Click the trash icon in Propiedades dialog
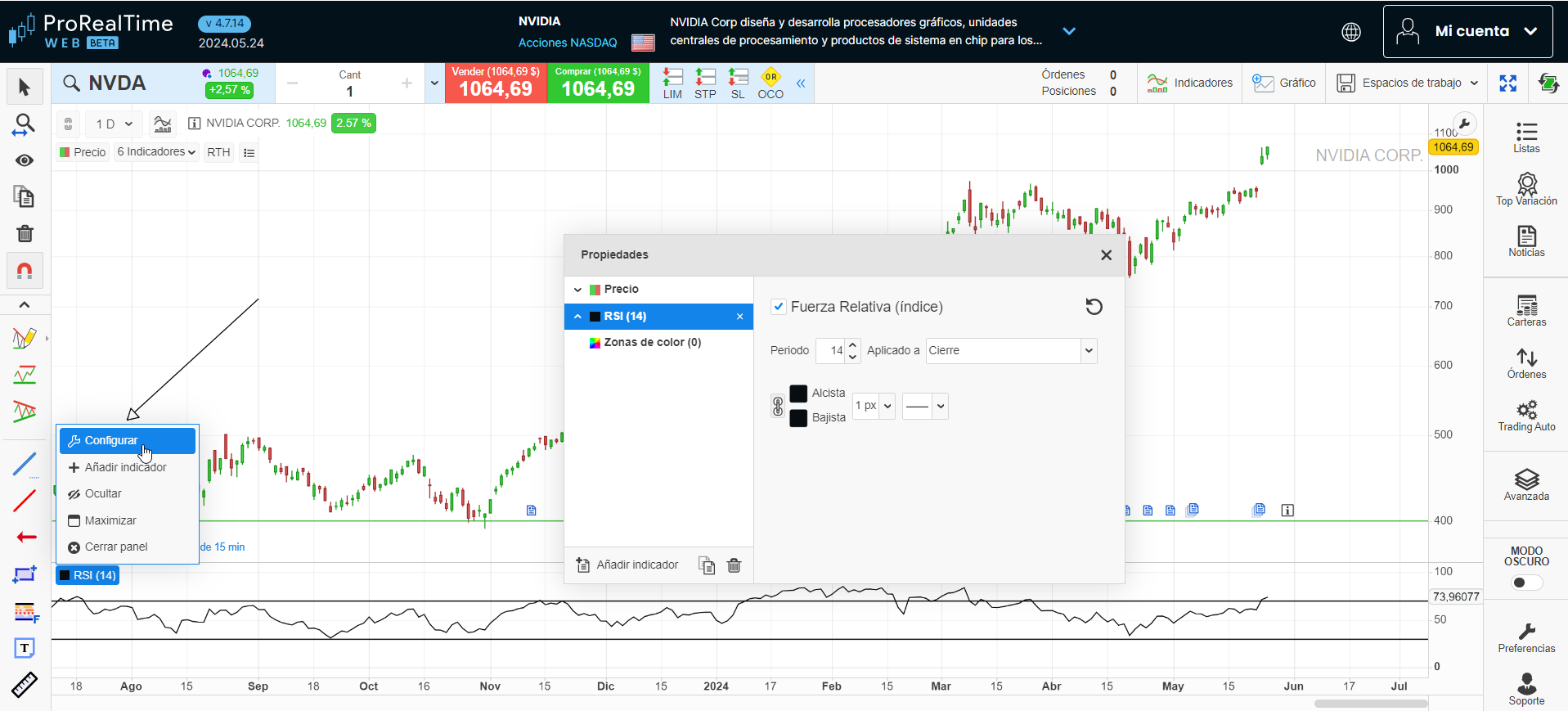 pos(734,565)
